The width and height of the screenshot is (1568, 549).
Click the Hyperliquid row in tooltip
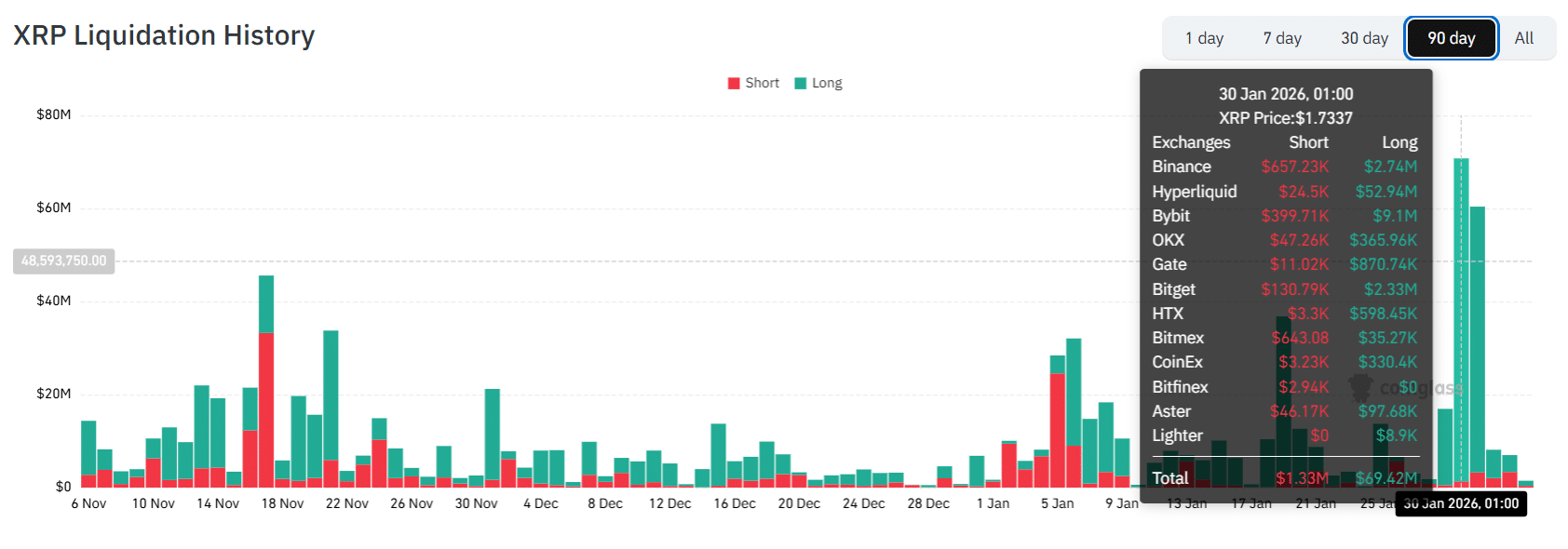point(1285,192)
